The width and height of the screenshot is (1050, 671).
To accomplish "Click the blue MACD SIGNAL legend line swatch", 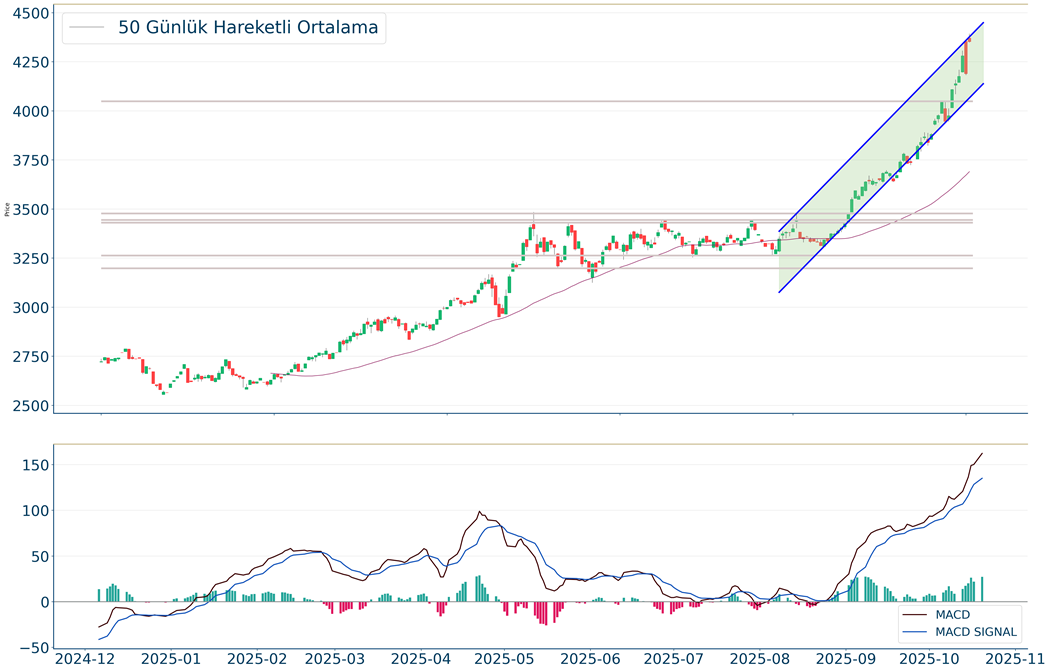I will [x=915, y=632].
